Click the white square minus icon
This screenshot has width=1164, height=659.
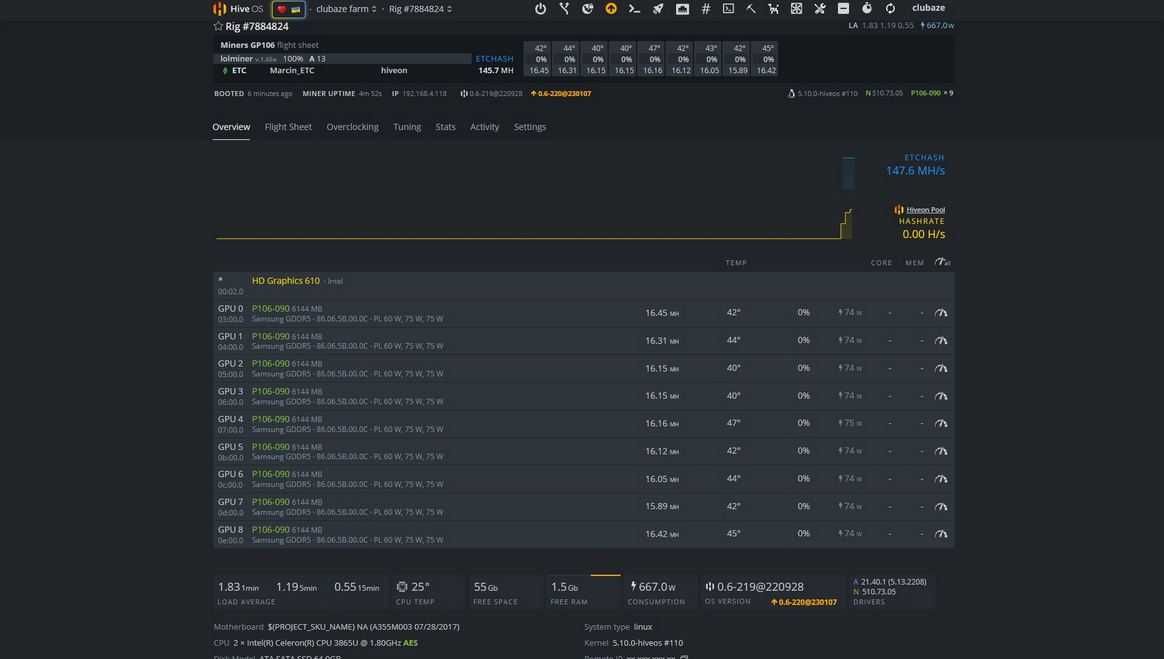click(x=843, y=9)
